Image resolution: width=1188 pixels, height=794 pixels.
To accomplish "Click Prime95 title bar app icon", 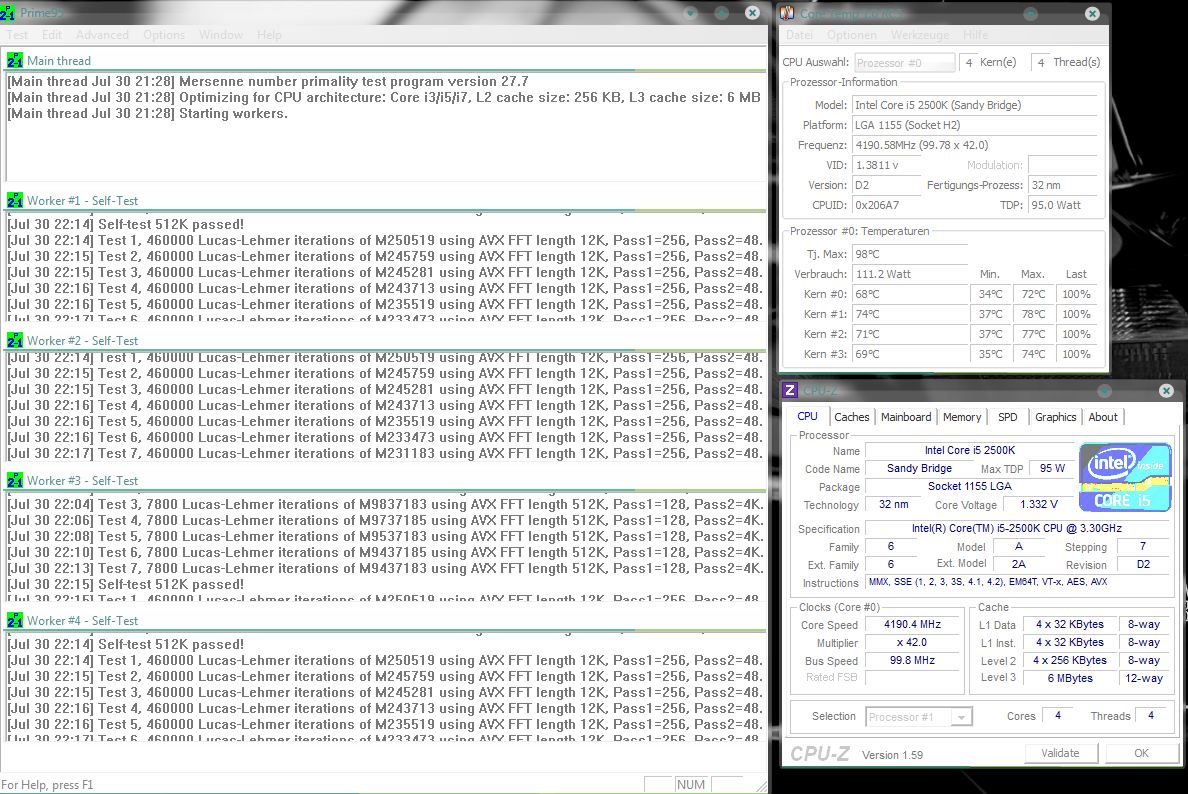I will pyautogui.click(x=8, y=13).
